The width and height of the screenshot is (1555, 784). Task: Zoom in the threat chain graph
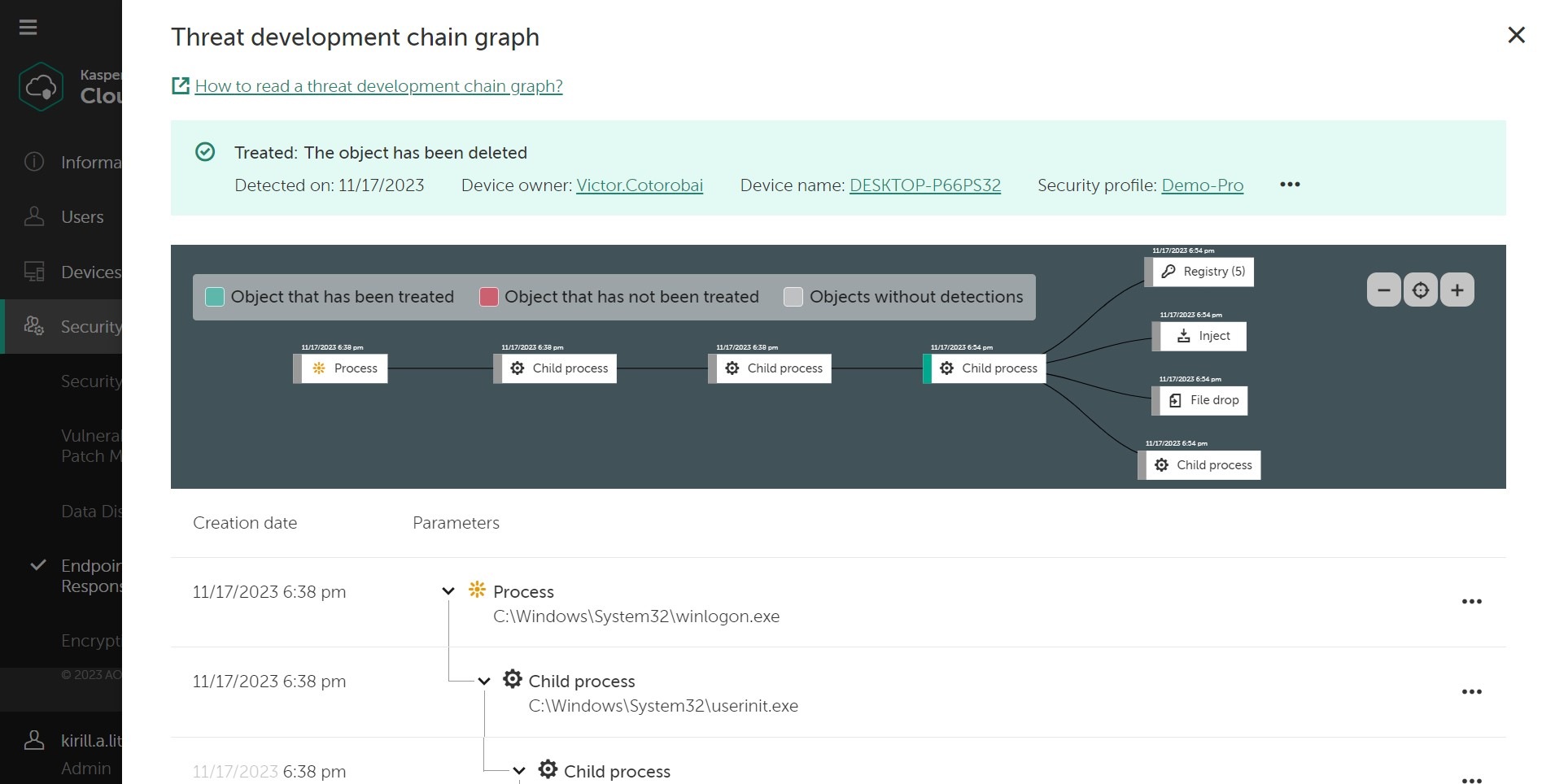click(1457, 290)
